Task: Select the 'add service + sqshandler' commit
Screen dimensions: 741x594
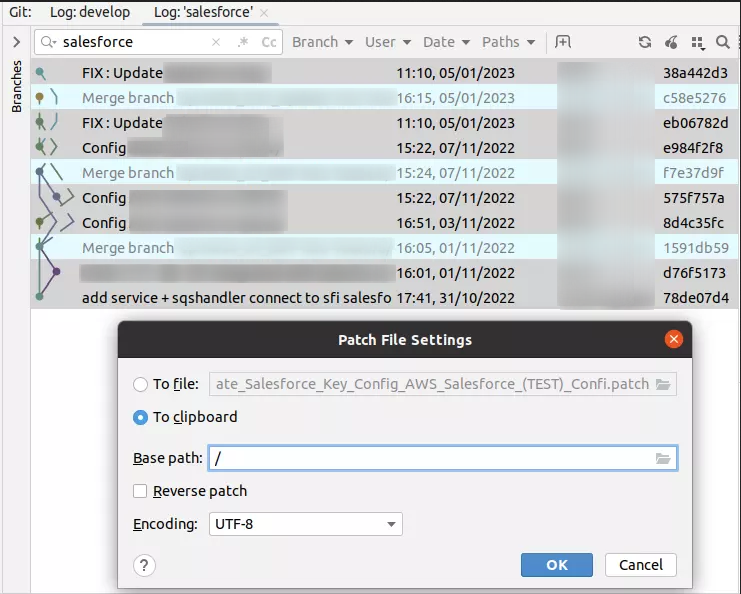Action: tap(384, 298)
